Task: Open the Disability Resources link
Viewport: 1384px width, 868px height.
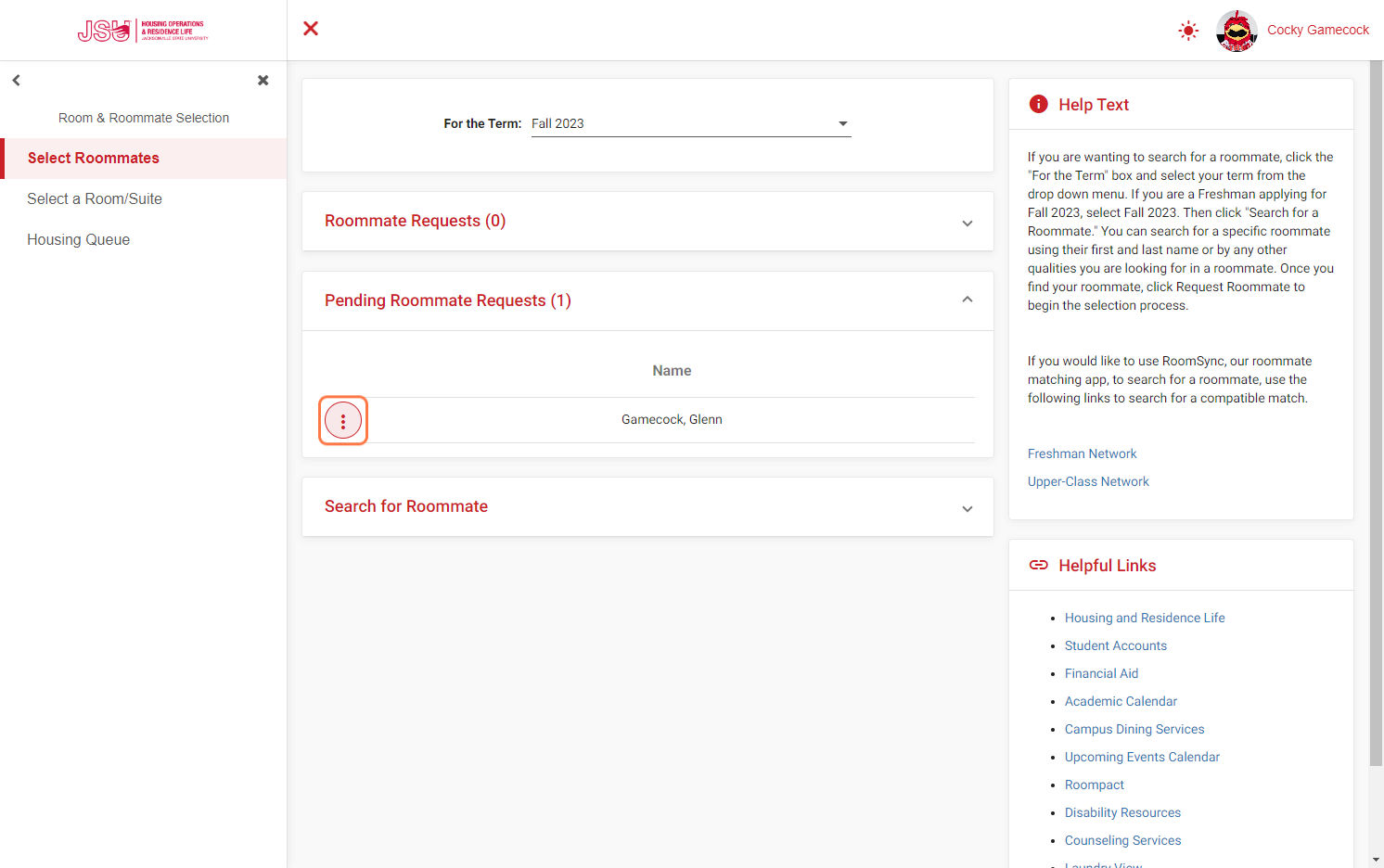Action: (1122, 813)
